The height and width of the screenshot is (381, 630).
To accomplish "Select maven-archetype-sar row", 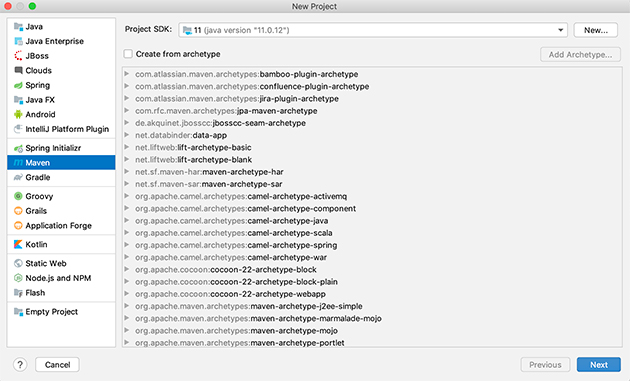I will [372, 184].
